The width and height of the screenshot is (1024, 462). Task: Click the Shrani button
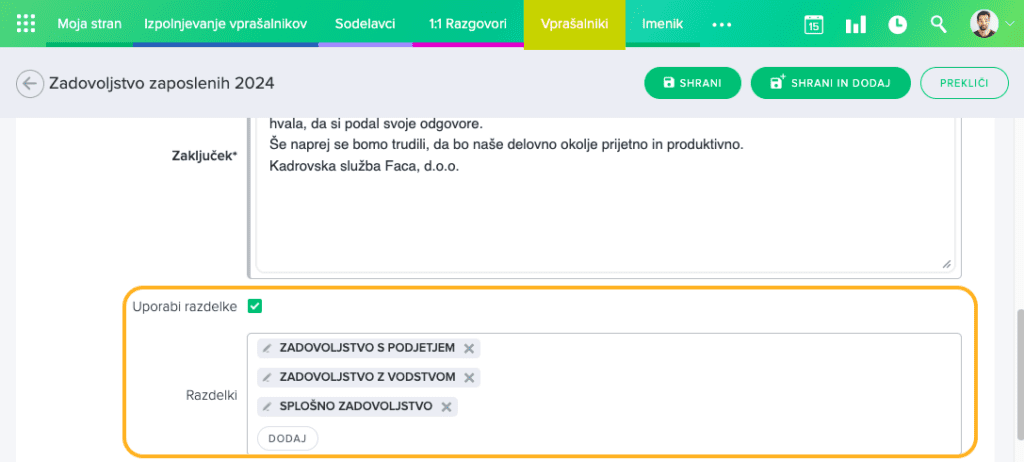point(692,83)
